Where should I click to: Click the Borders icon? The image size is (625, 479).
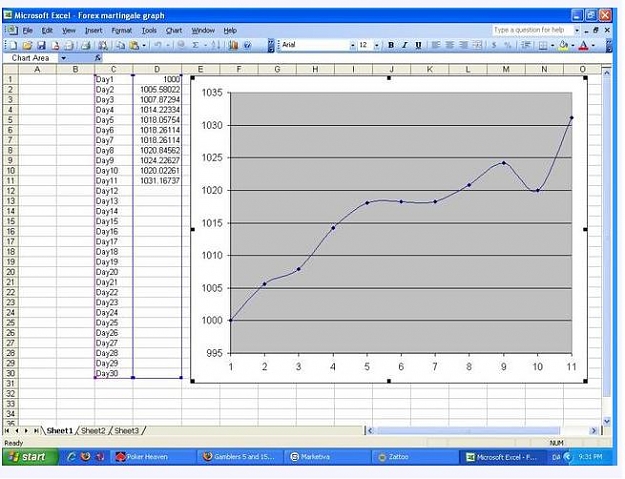coord(542,45)
